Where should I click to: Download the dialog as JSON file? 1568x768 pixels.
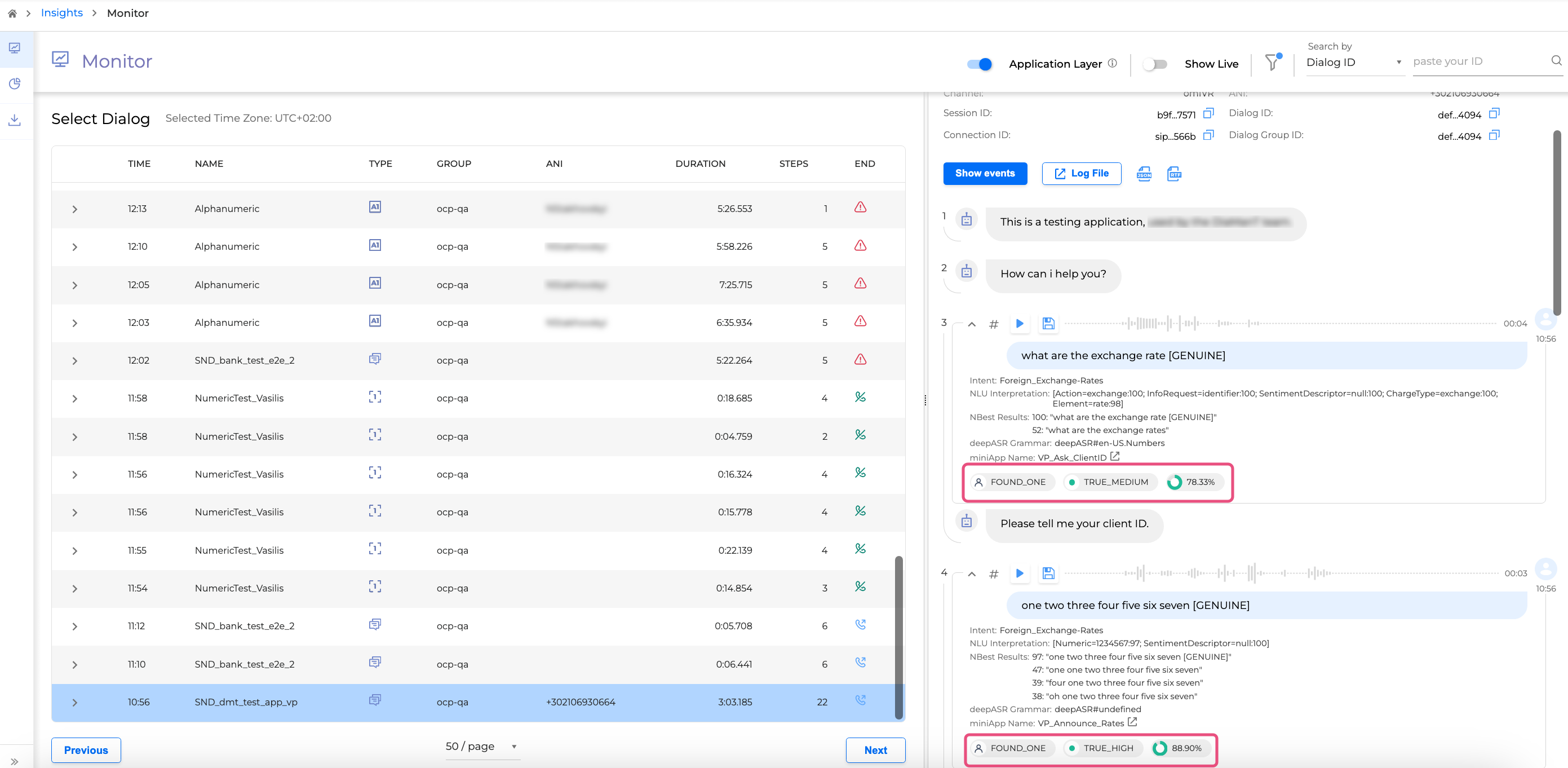click(1144, 174)
